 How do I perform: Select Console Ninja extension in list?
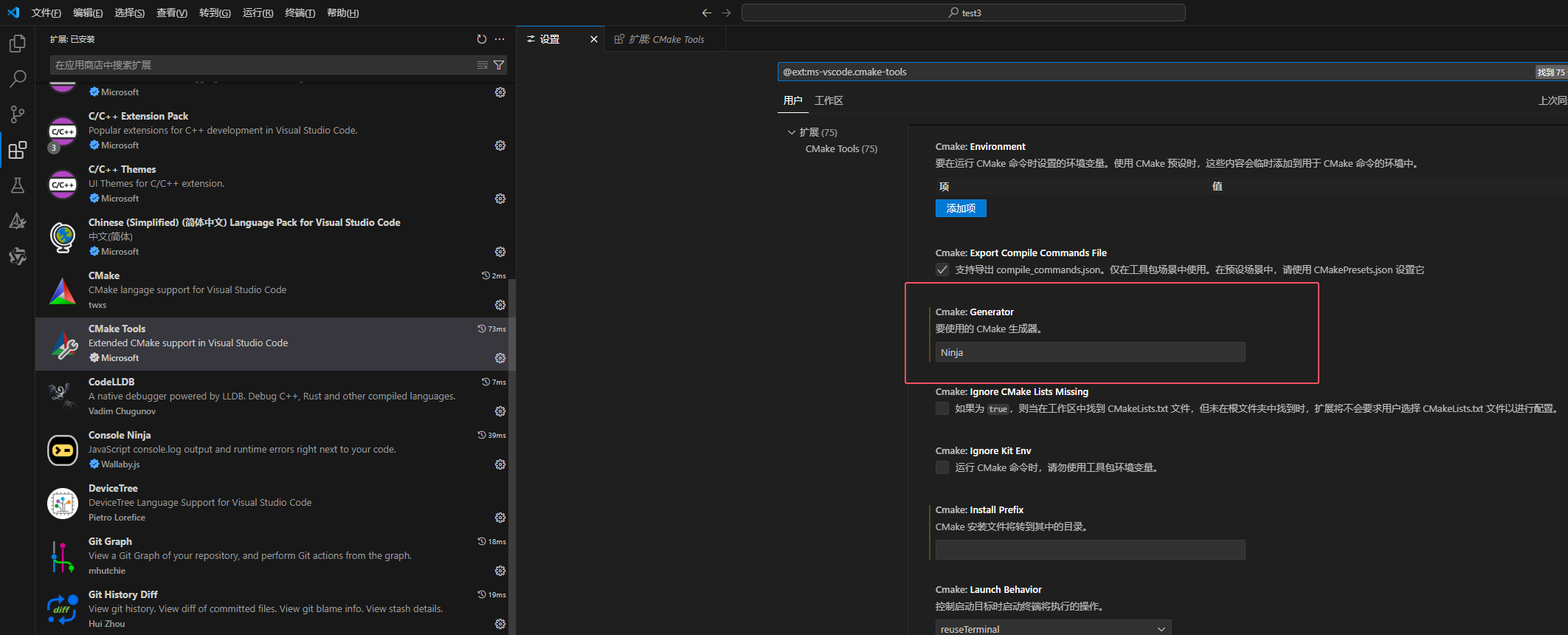pyautogui.click(x=272, y=450)
